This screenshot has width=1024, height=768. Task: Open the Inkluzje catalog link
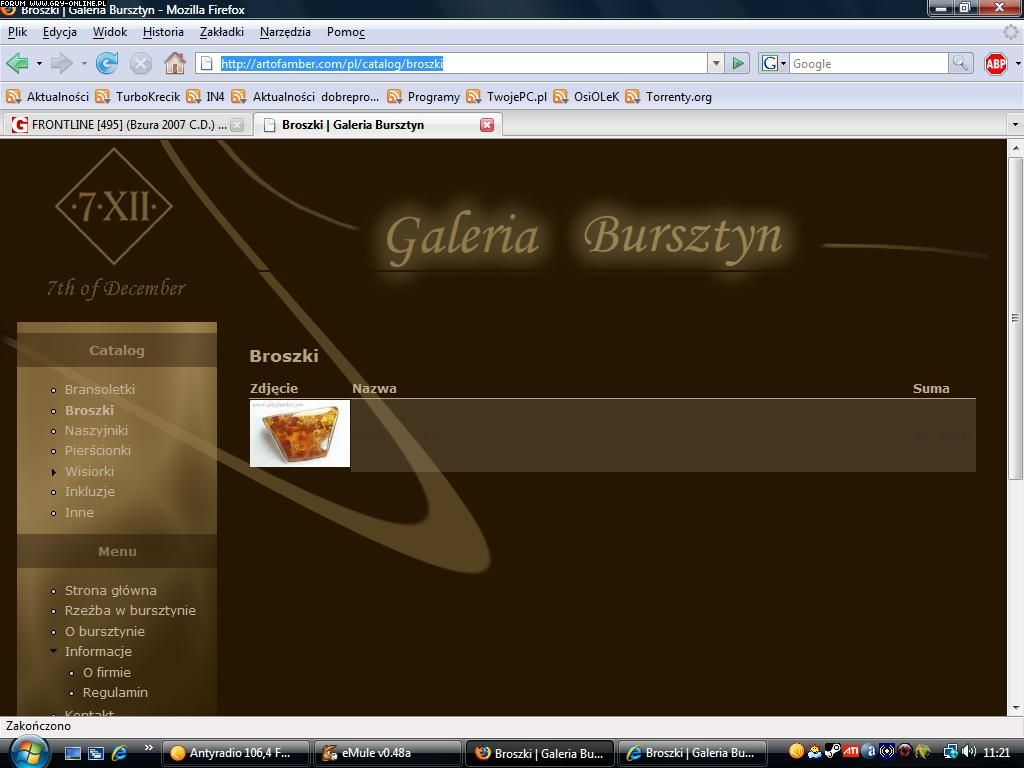pyautogui.click(x=89, y=492)
